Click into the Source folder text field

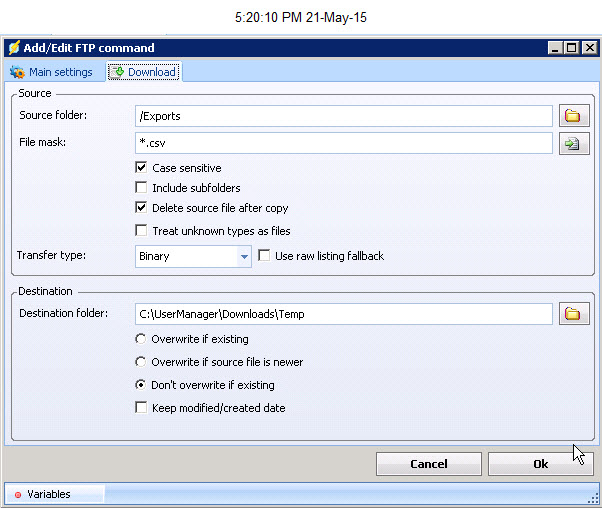343,116
